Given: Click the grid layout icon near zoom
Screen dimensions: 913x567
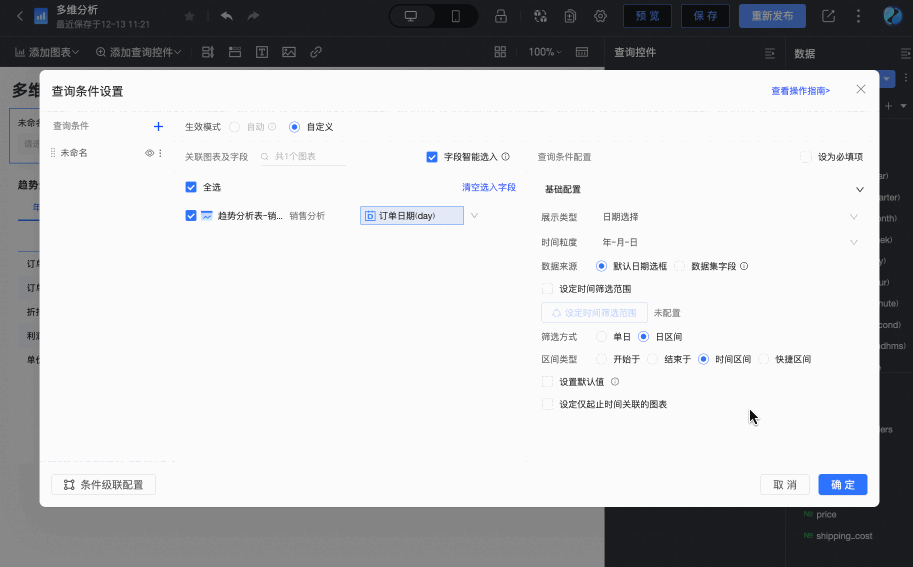Looking at the screenshot, I should click(500, 52).
